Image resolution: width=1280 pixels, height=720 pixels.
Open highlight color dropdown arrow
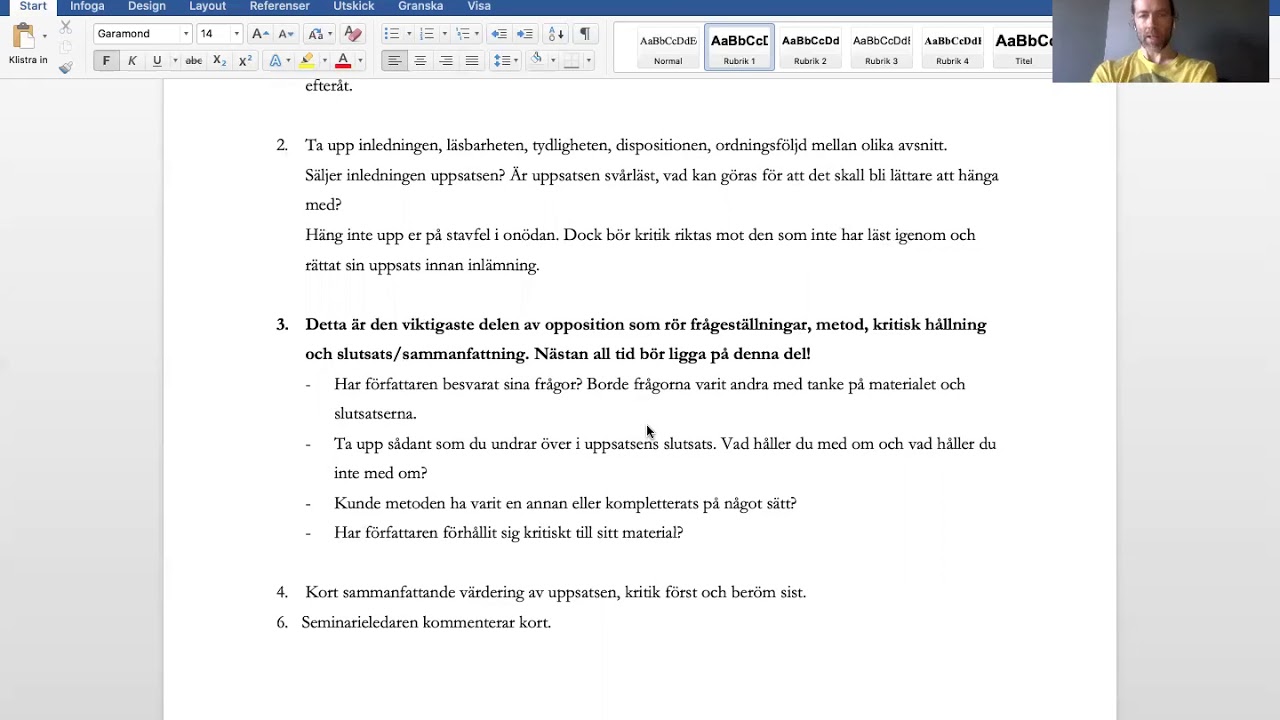pos(324,61)
